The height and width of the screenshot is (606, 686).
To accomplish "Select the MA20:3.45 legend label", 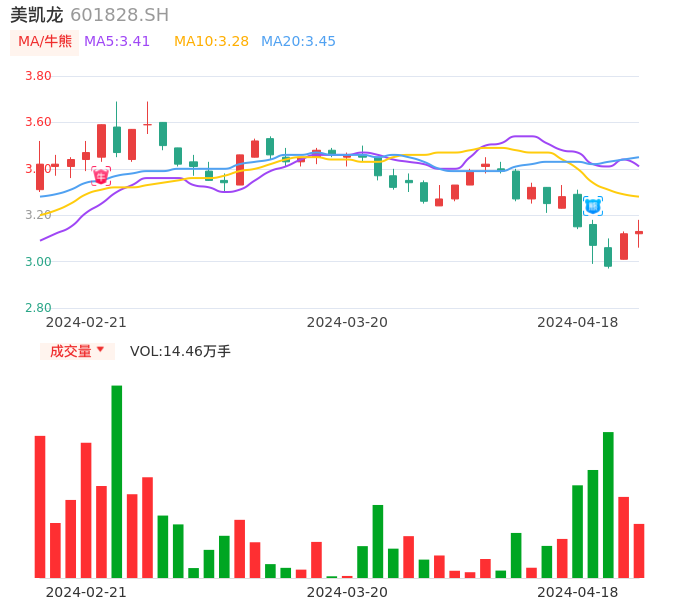I will coord(298,42).
